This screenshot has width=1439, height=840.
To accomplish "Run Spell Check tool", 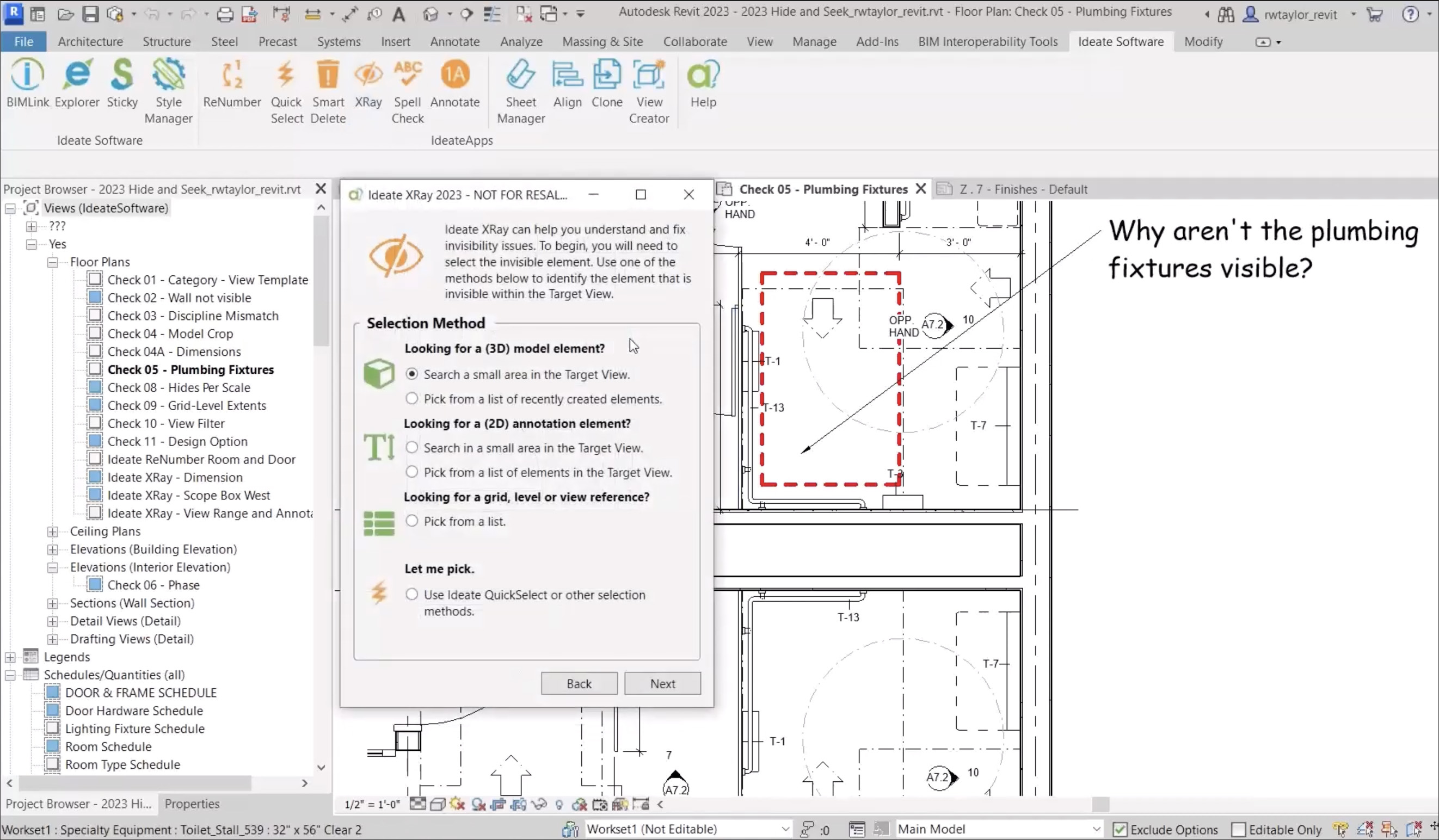I will pyautogui.click(x=408, y=91).
